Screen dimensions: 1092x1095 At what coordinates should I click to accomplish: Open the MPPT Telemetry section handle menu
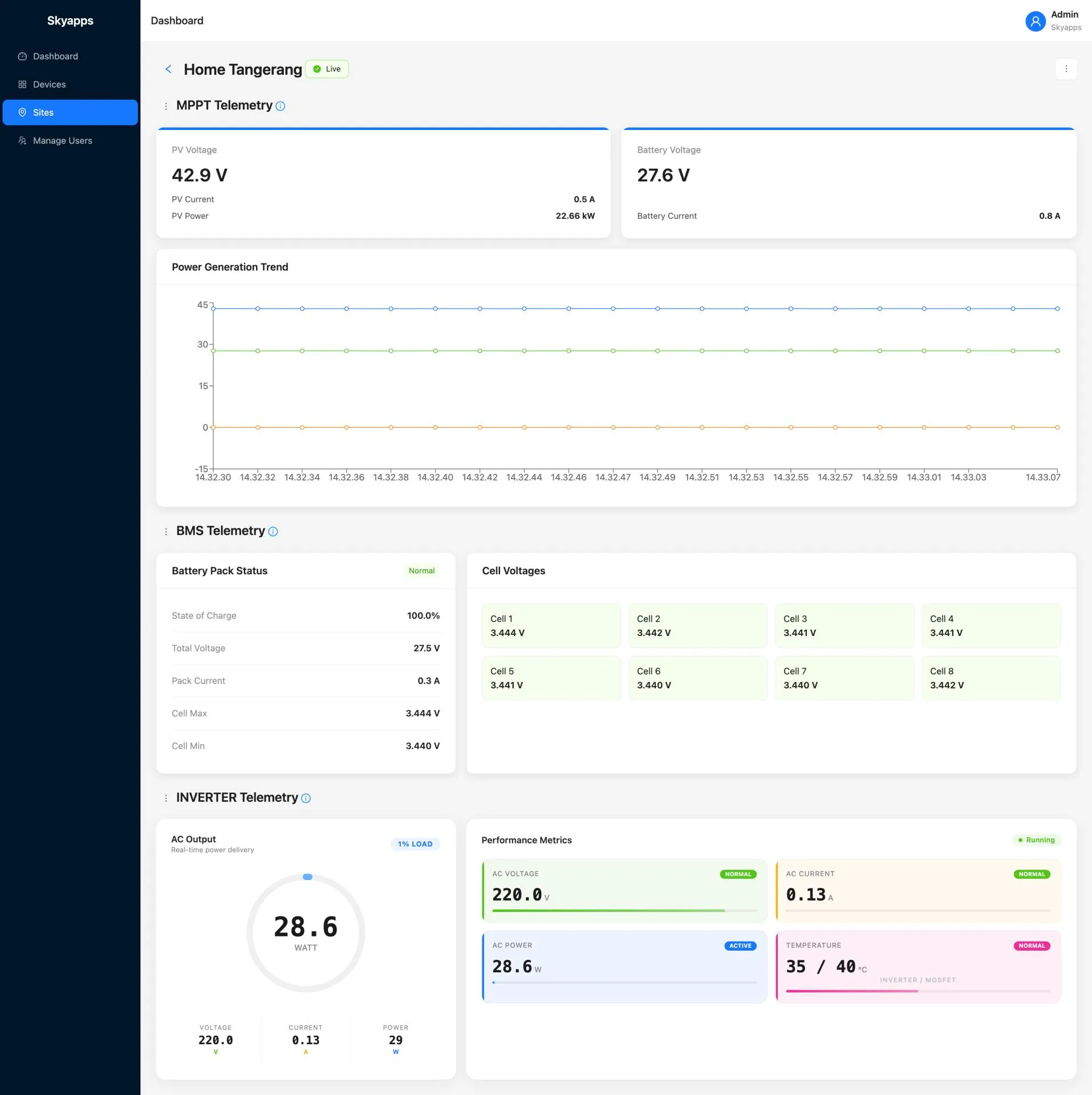tap(166, 106)
